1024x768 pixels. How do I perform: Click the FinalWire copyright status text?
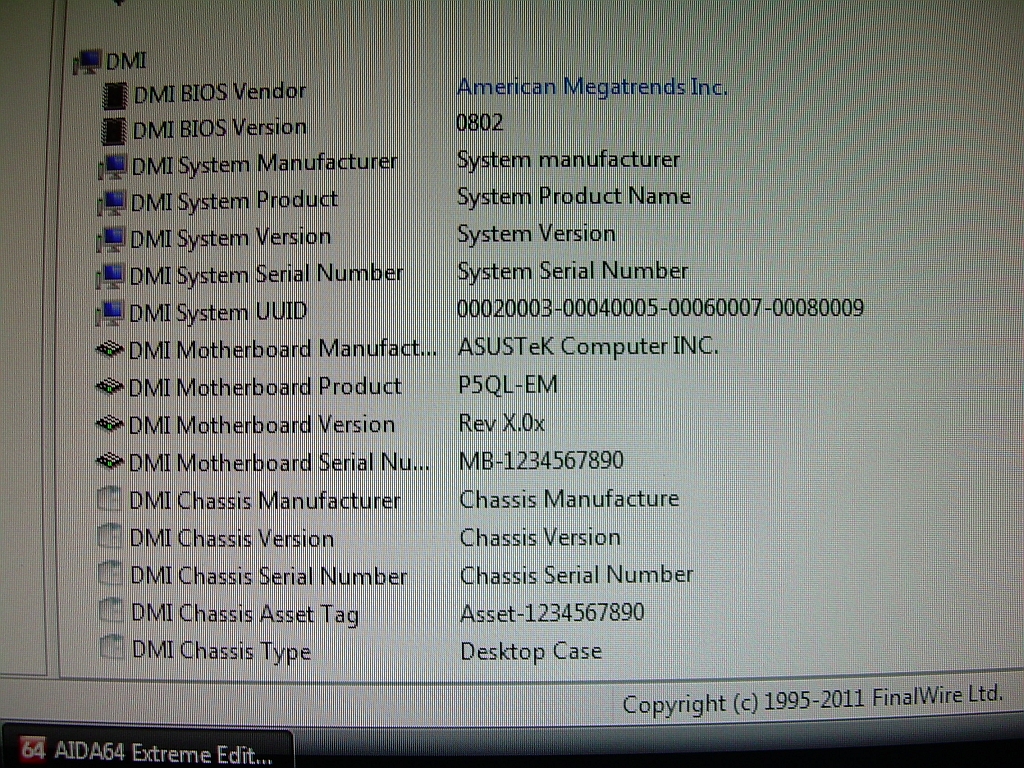(812, 700)
